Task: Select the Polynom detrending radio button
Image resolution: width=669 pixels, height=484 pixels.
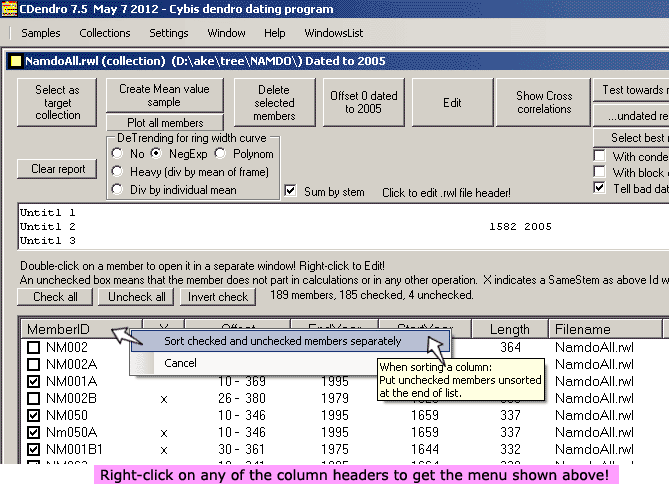Action: point(220,153)
